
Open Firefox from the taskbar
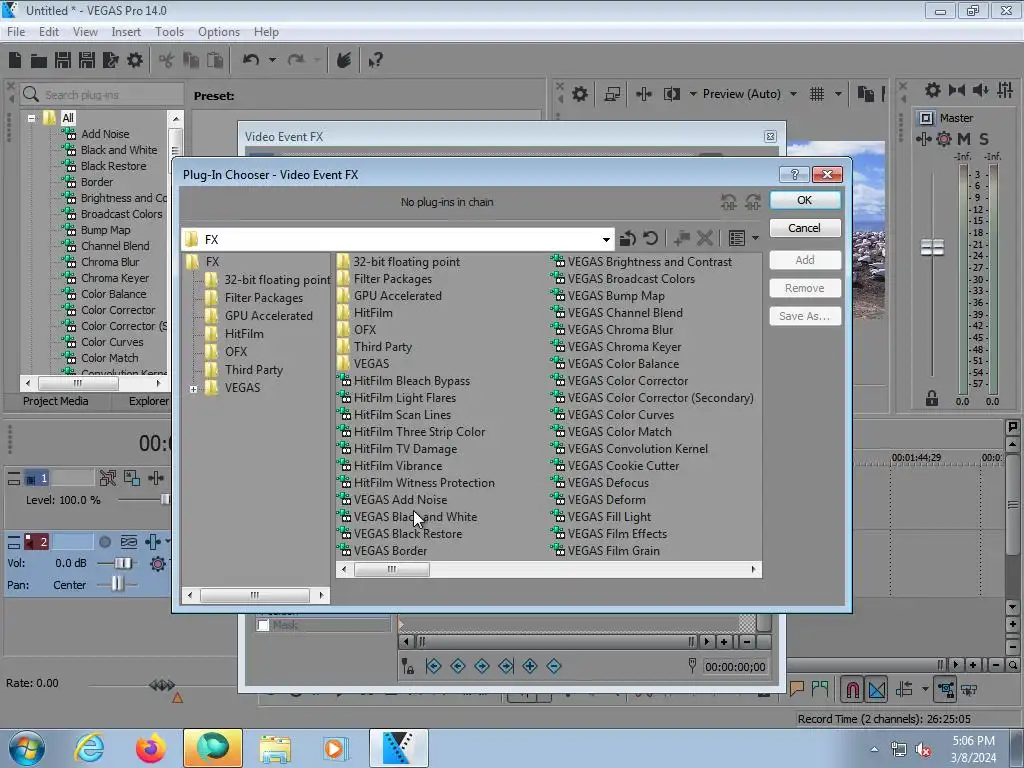tap(151, 748)
